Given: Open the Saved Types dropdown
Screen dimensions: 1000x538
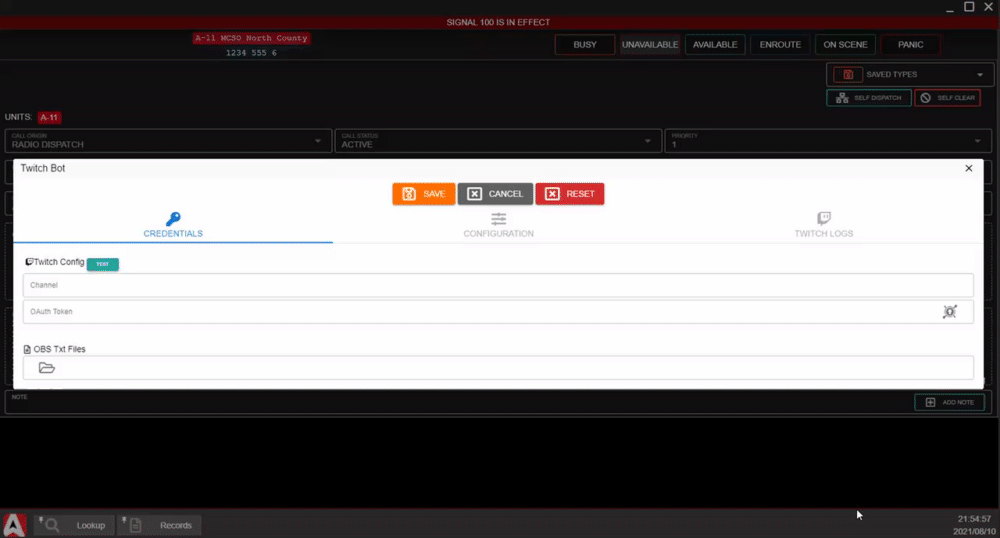Looking at the screenshot, I should tap(910, 75).
